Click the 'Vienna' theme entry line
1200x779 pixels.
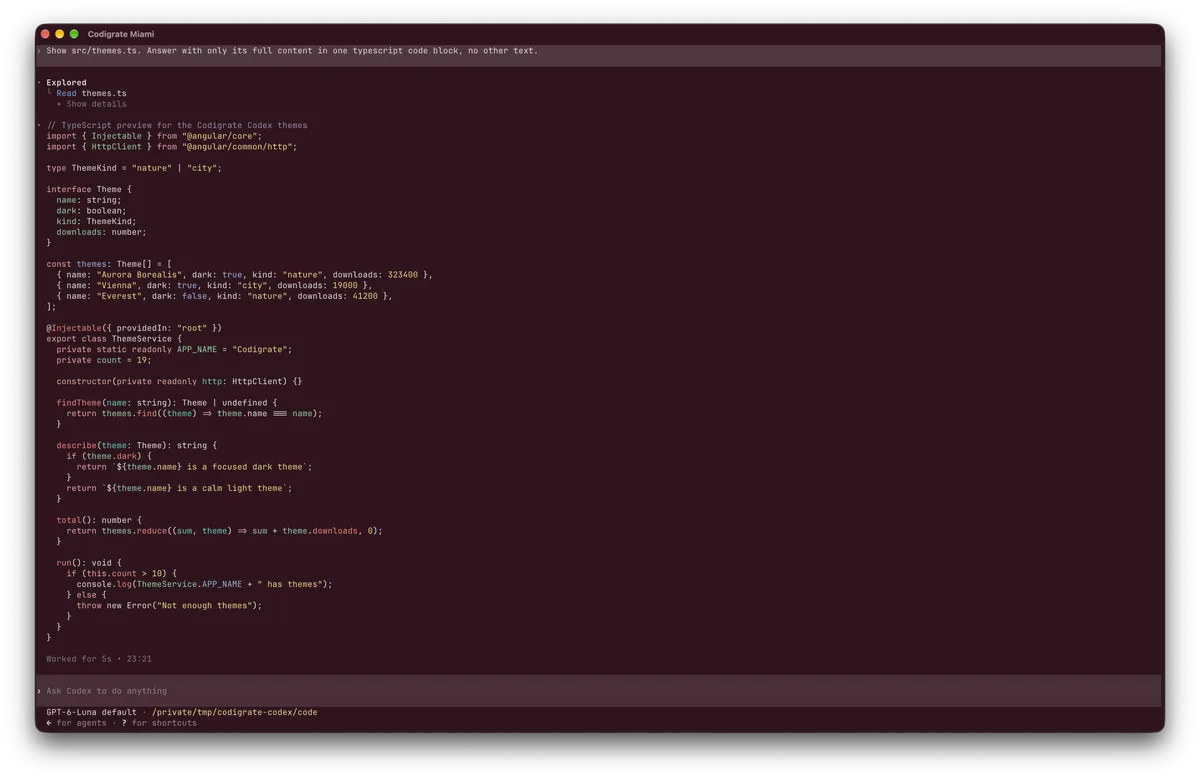click(214, 285)
